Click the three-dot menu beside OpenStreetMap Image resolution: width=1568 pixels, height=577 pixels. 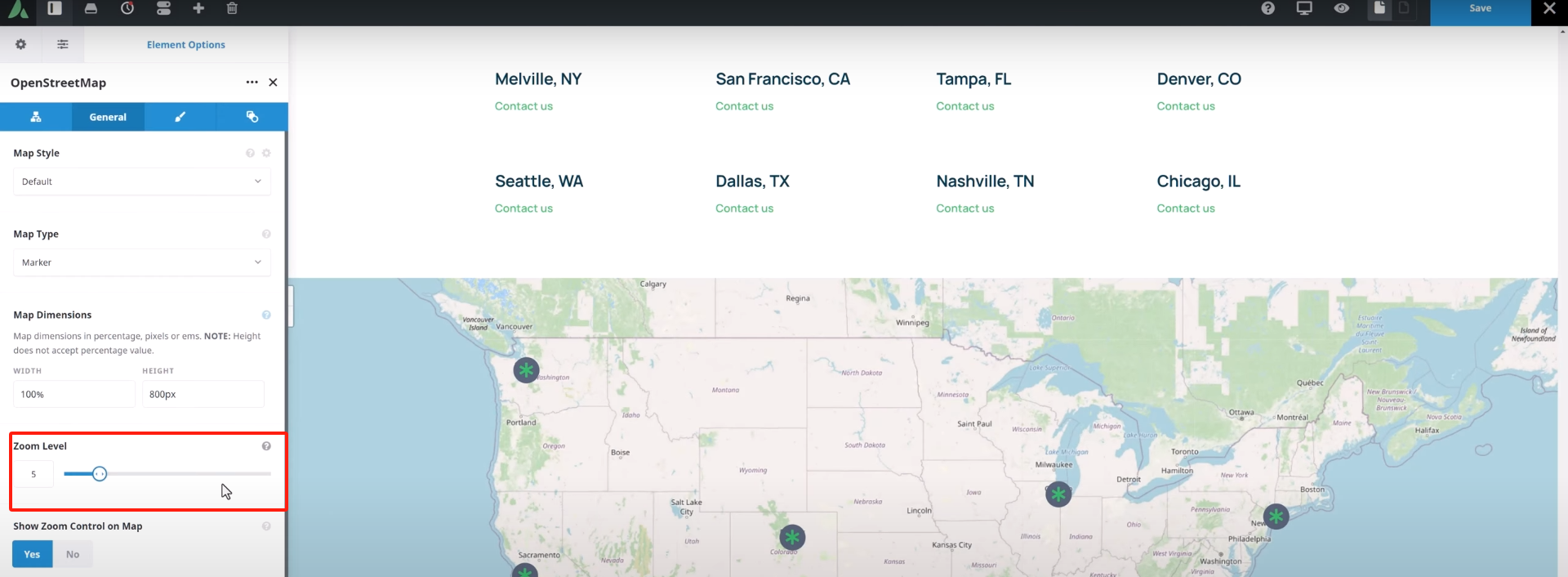click(252, 83)
